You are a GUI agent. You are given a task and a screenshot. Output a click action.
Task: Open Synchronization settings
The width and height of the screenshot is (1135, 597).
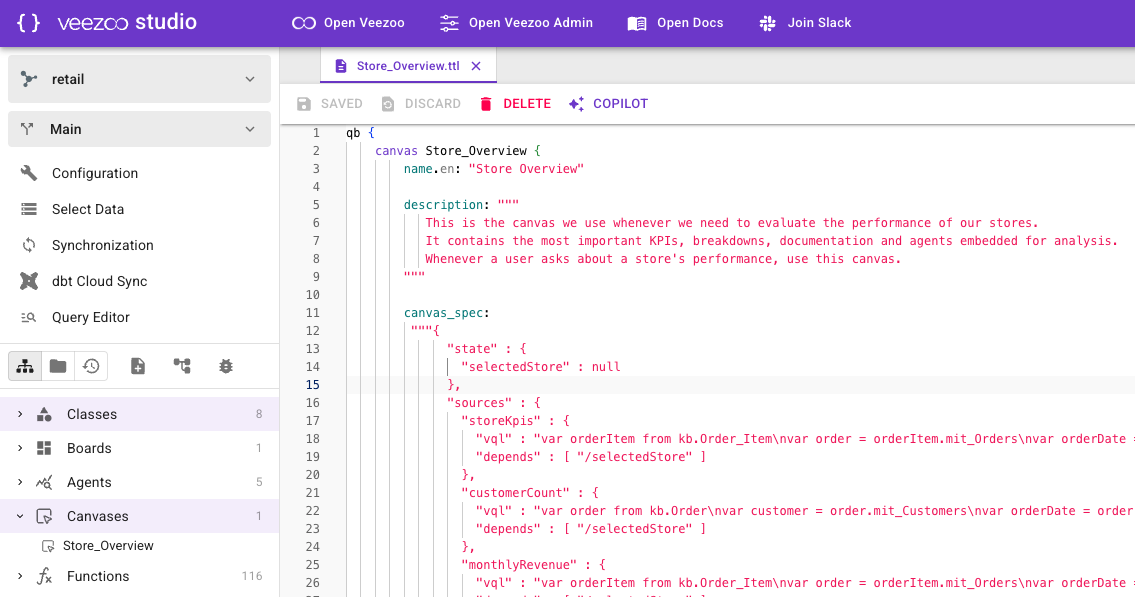tap(103, 245)
